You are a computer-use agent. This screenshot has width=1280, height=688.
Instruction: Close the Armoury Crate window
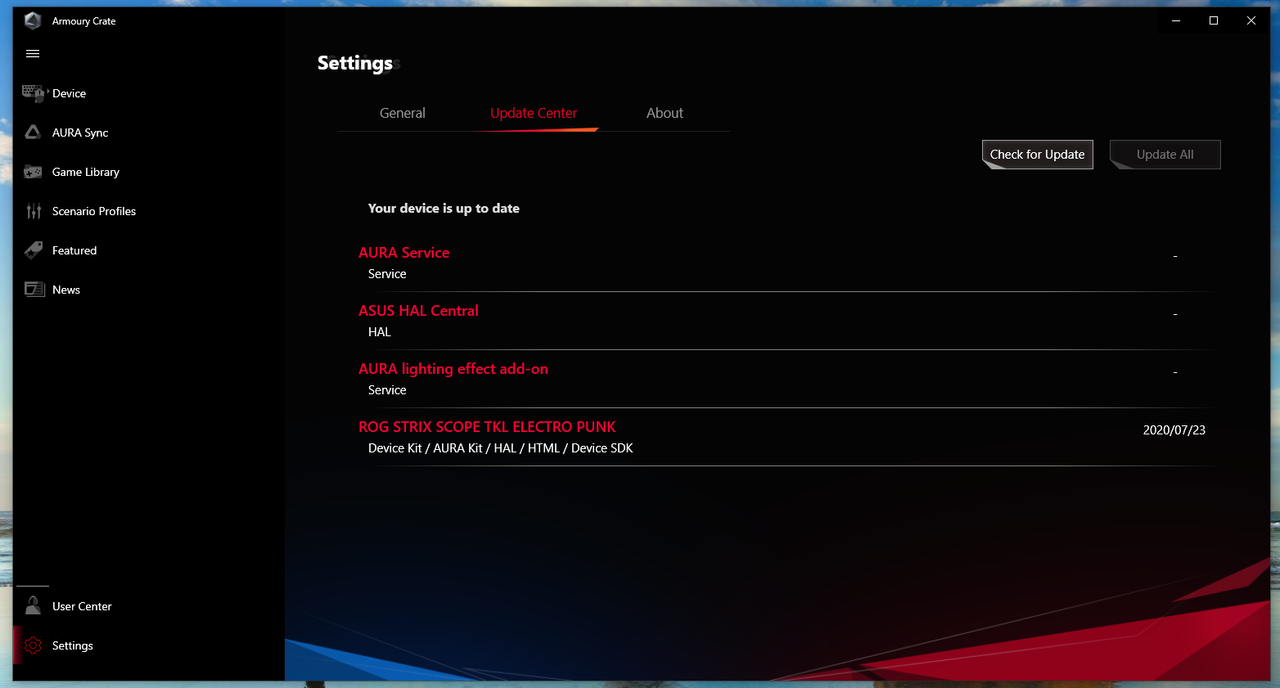click(1252, 20)
